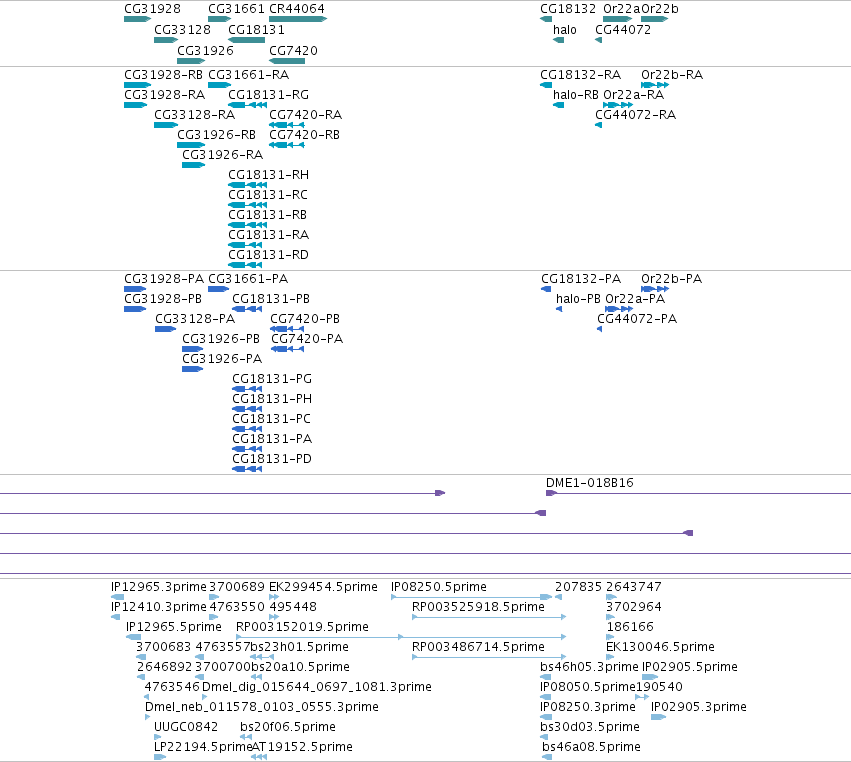
Task: Select transcript CG31661-RA
Action: [249, 75]
